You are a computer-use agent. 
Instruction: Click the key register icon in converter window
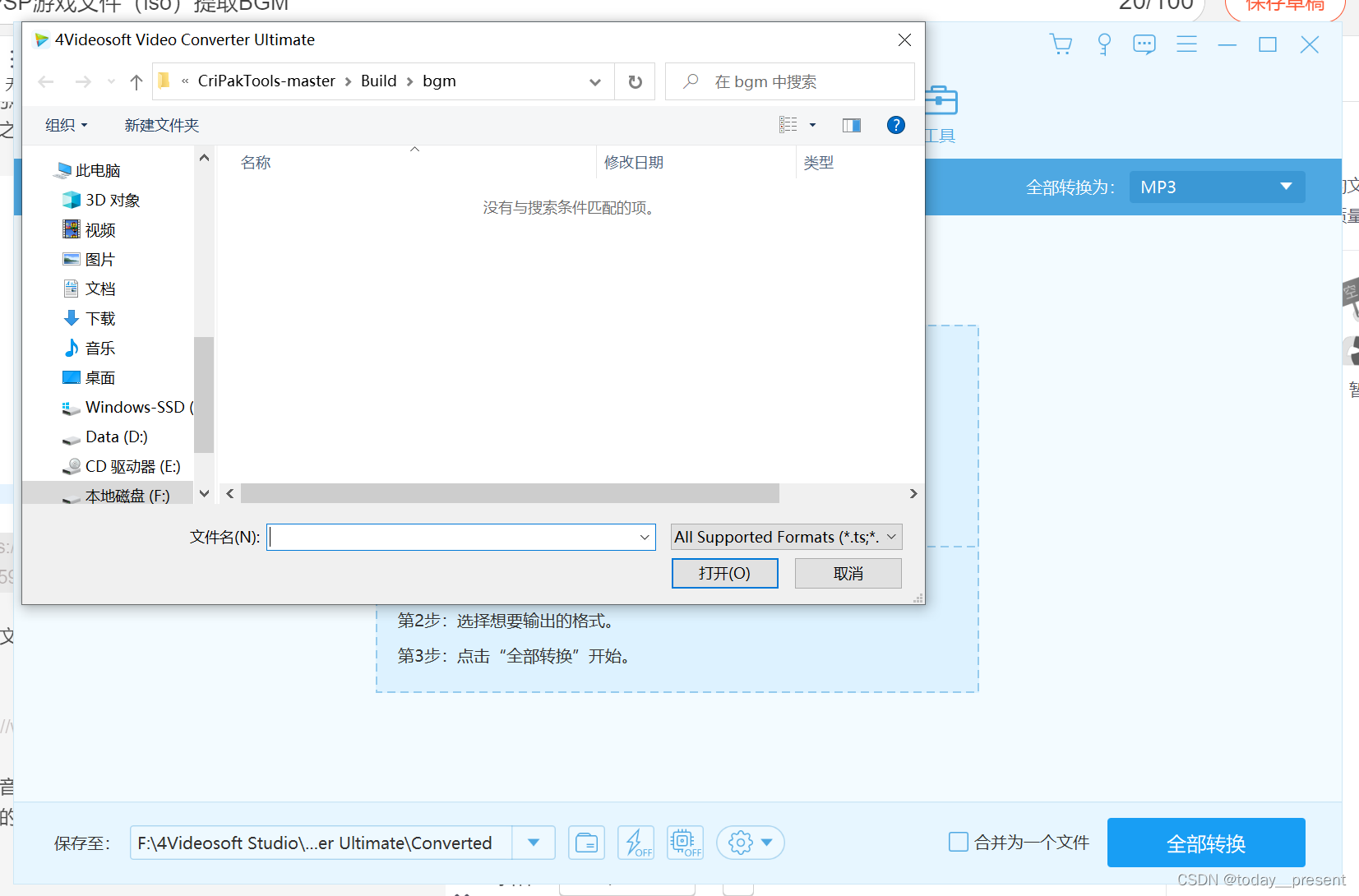point(1104,44)
